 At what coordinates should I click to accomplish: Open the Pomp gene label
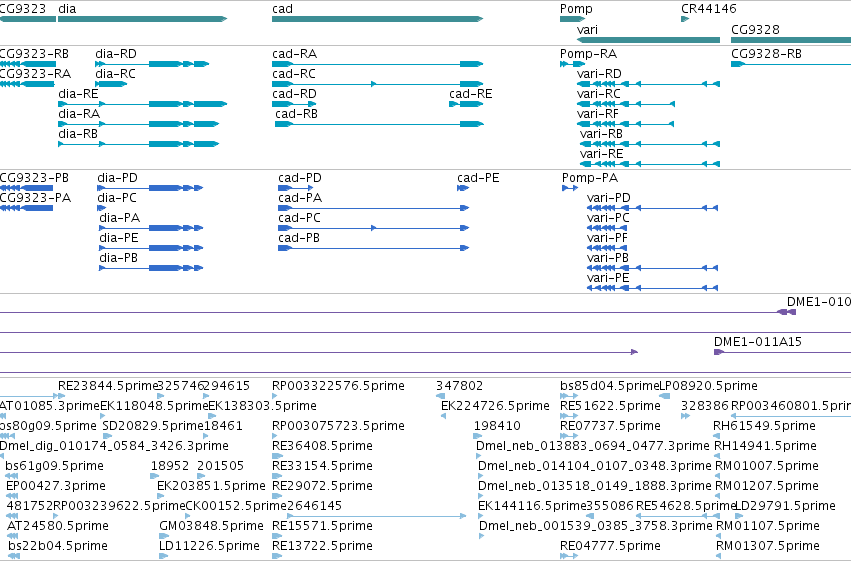click(x=576, y=9)
